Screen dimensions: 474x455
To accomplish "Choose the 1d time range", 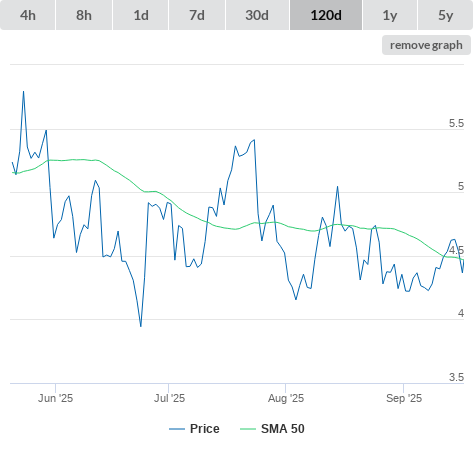I will click(x=141, y=15).
